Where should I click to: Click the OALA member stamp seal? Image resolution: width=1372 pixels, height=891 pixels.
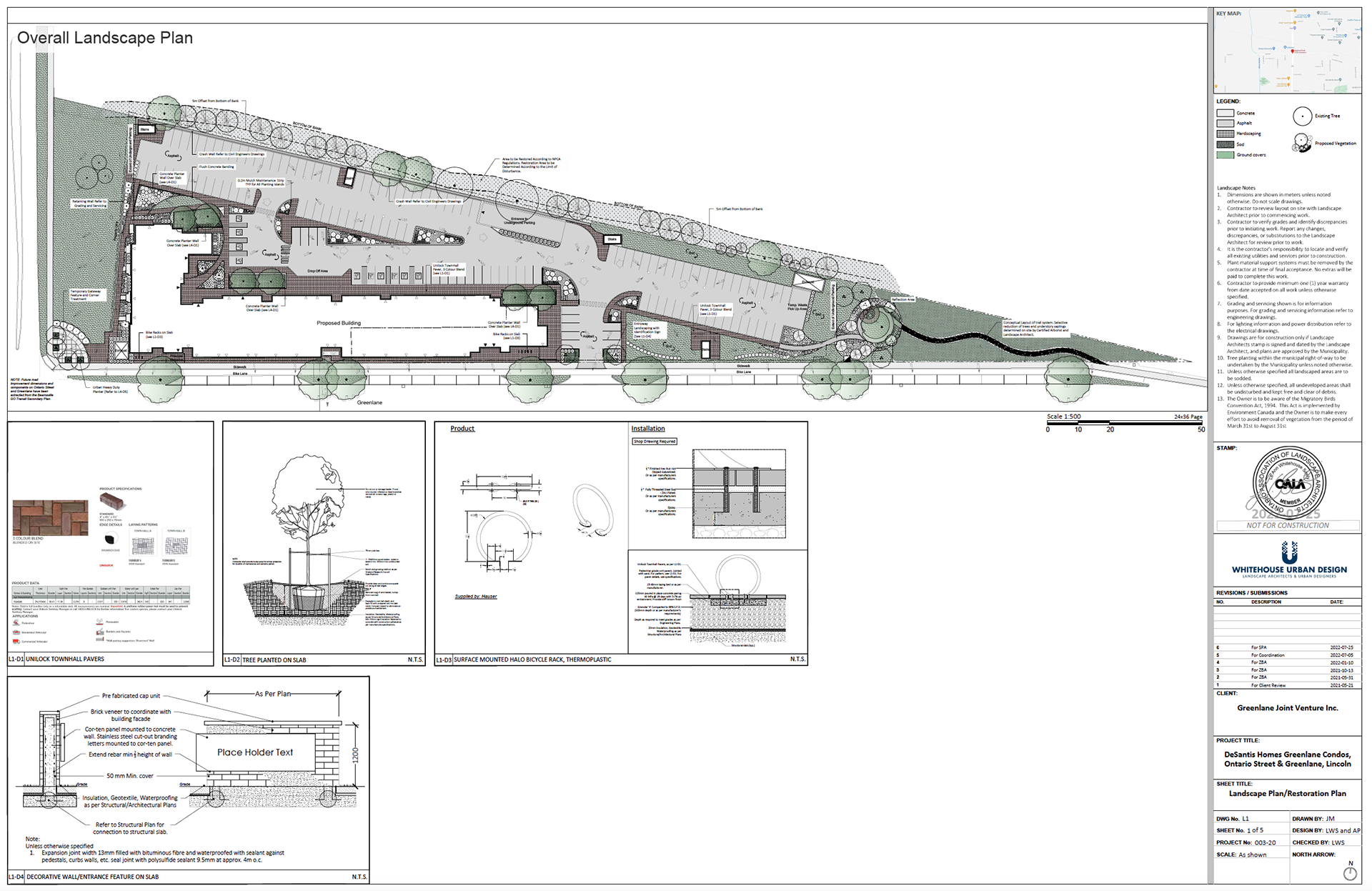(x=1289, y=484)
